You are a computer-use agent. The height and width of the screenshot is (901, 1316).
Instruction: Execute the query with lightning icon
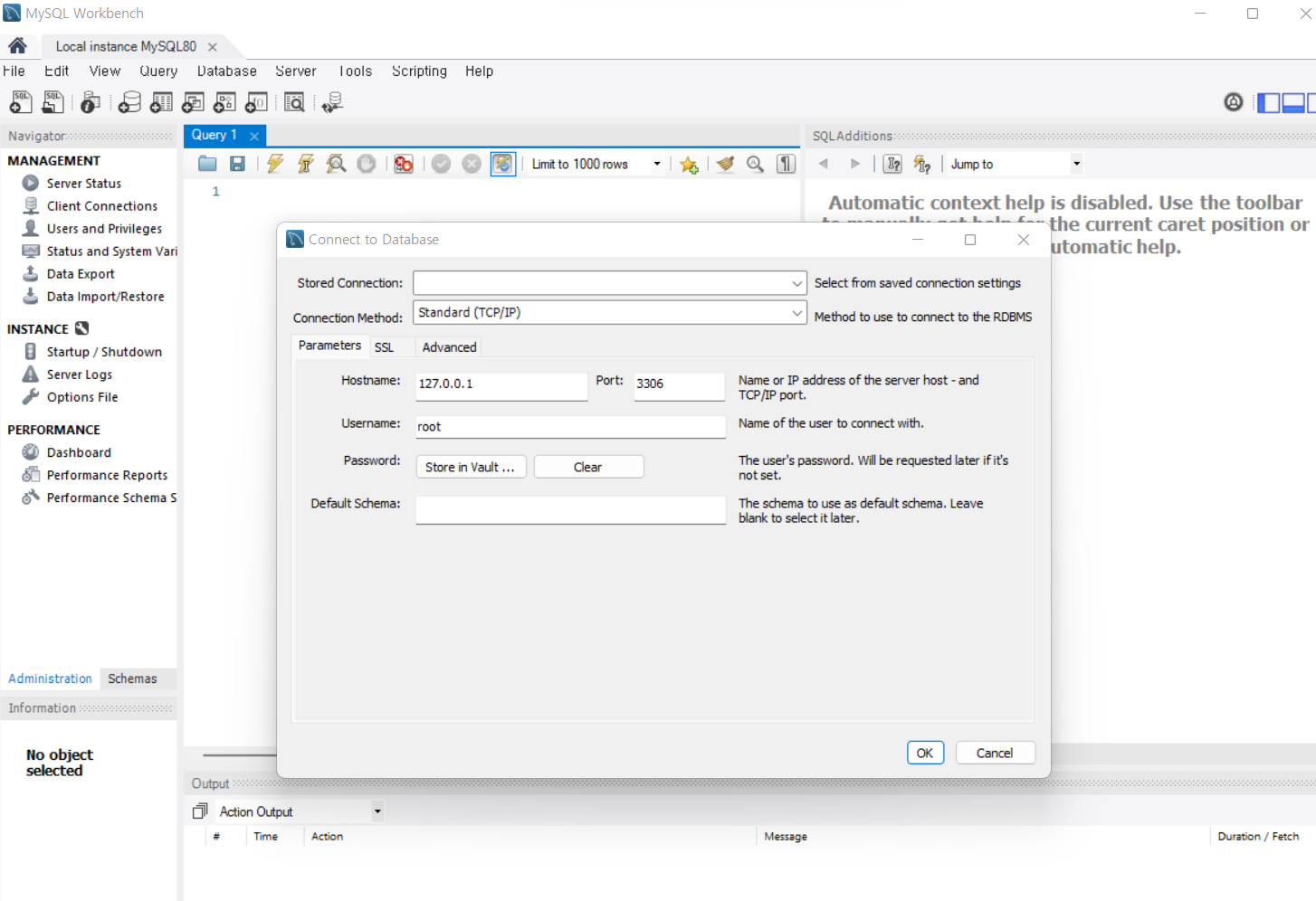(275, 164)
